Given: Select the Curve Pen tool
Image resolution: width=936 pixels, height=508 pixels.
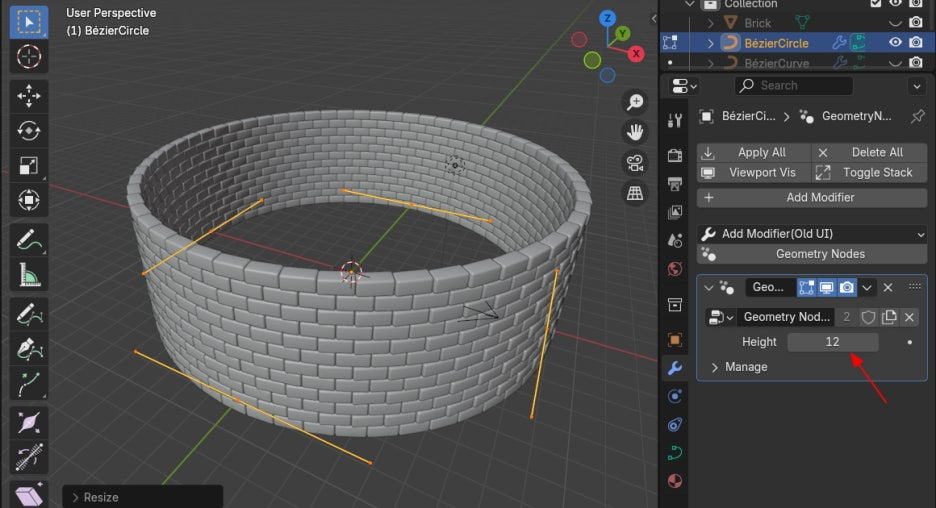Looking at the screenshot, I should pos(29,349).
